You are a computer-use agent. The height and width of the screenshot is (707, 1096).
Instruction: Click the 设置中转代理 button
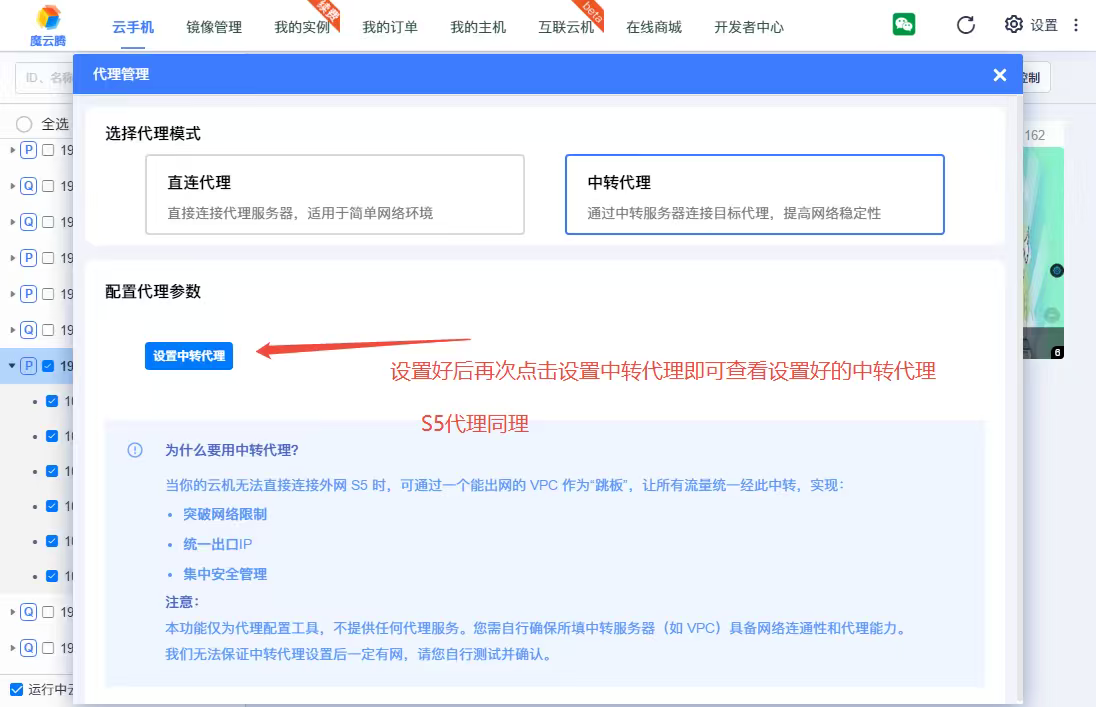click(189, 356)
